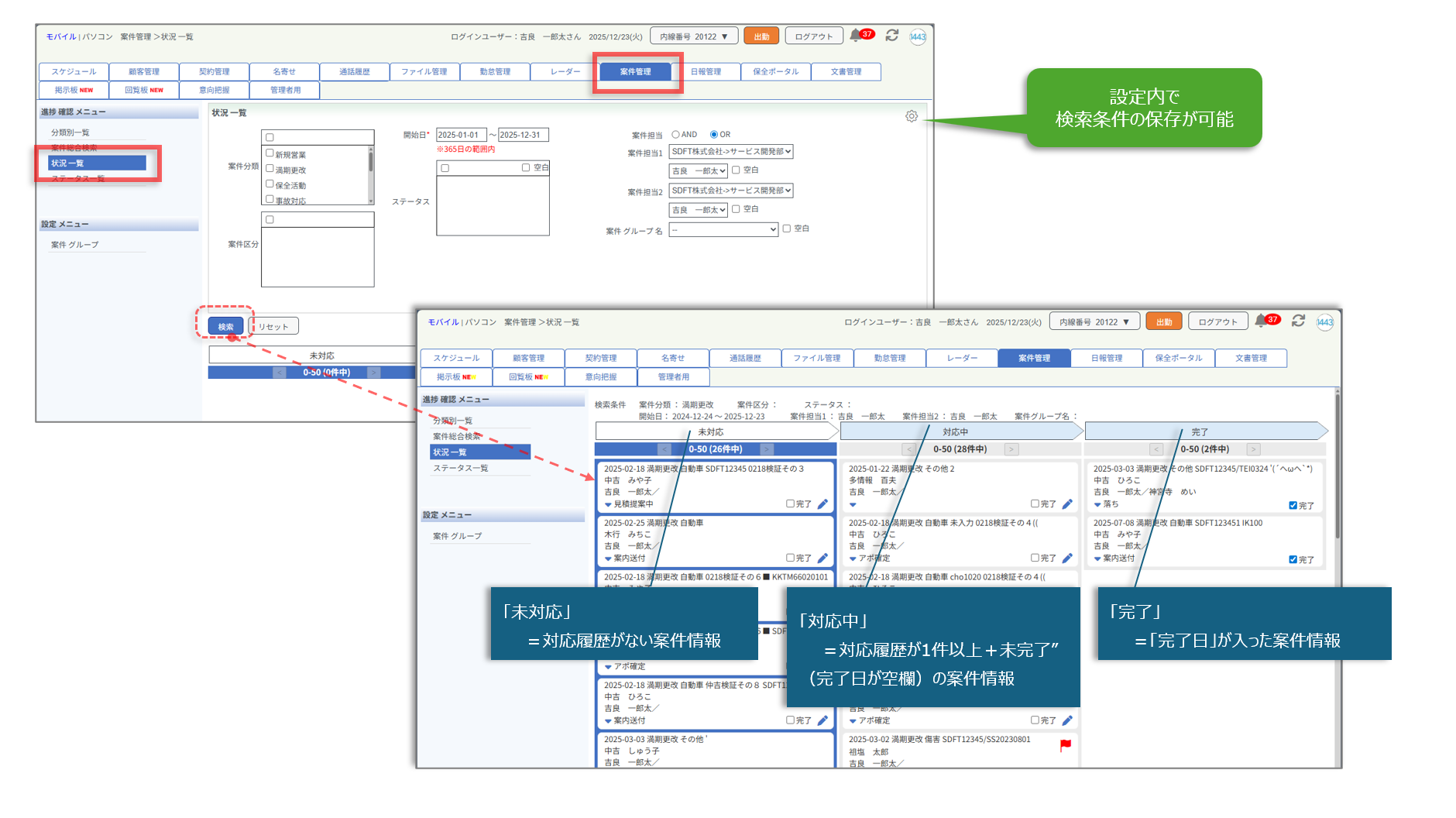This screenshot has height=818, width=1456.
Task: Click the notification bell in the upper window
Action: 855,36
